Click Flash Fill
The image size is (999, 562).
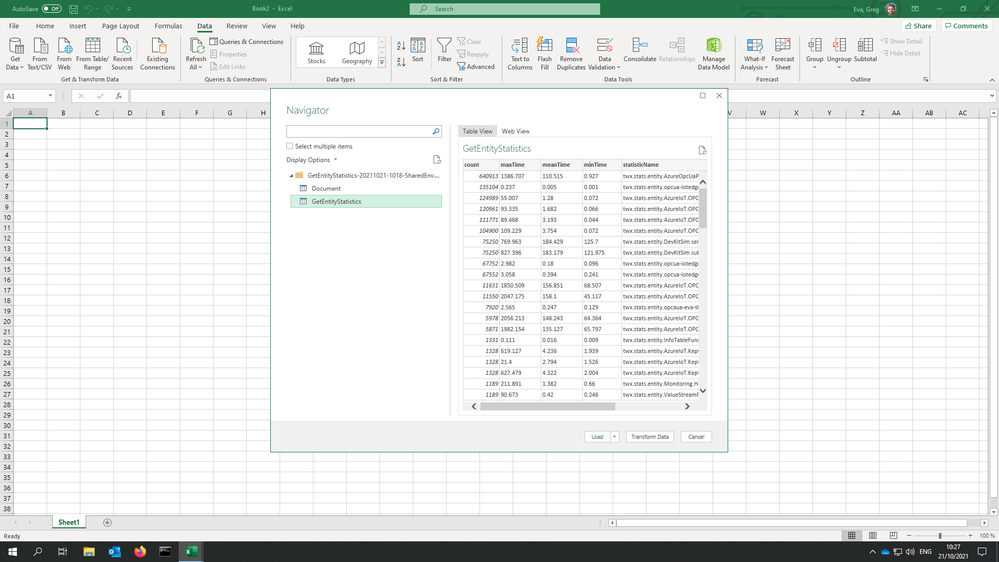pos(545,54)
